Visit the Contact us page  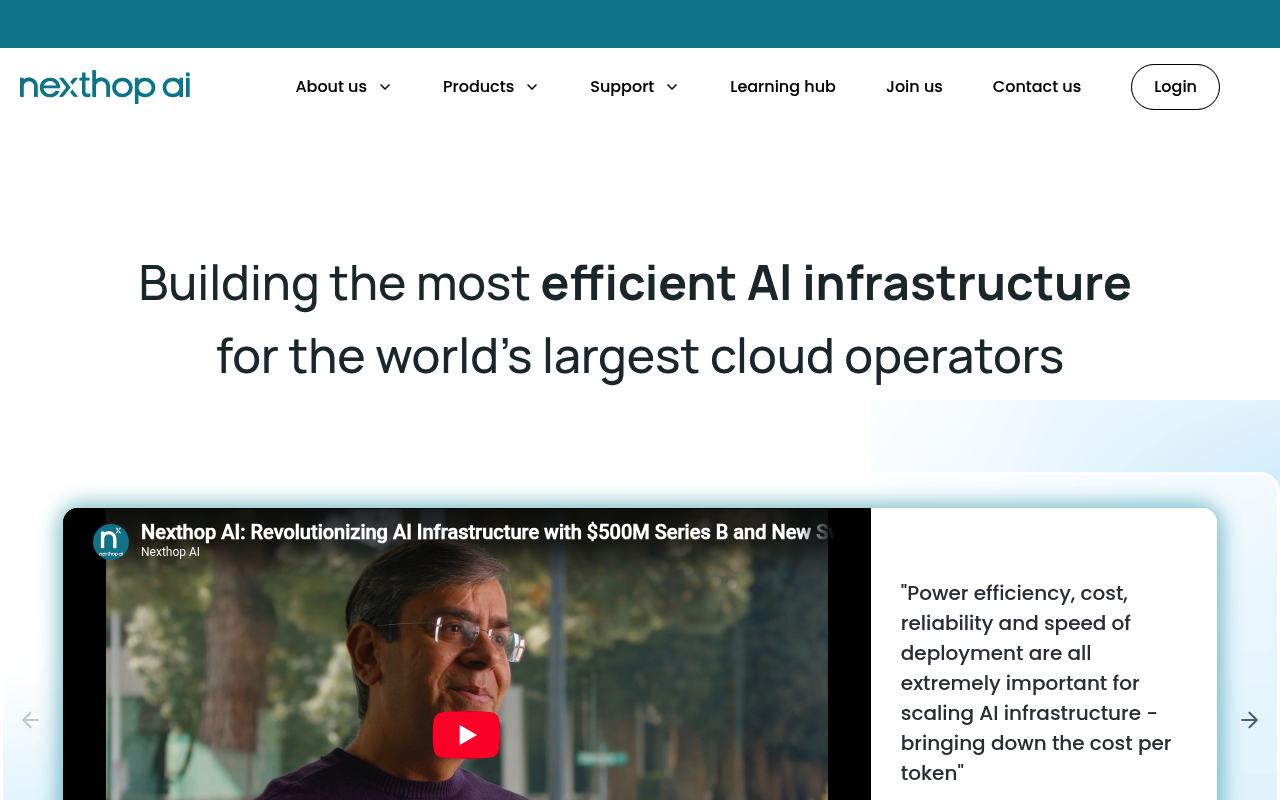[1037, 87]
